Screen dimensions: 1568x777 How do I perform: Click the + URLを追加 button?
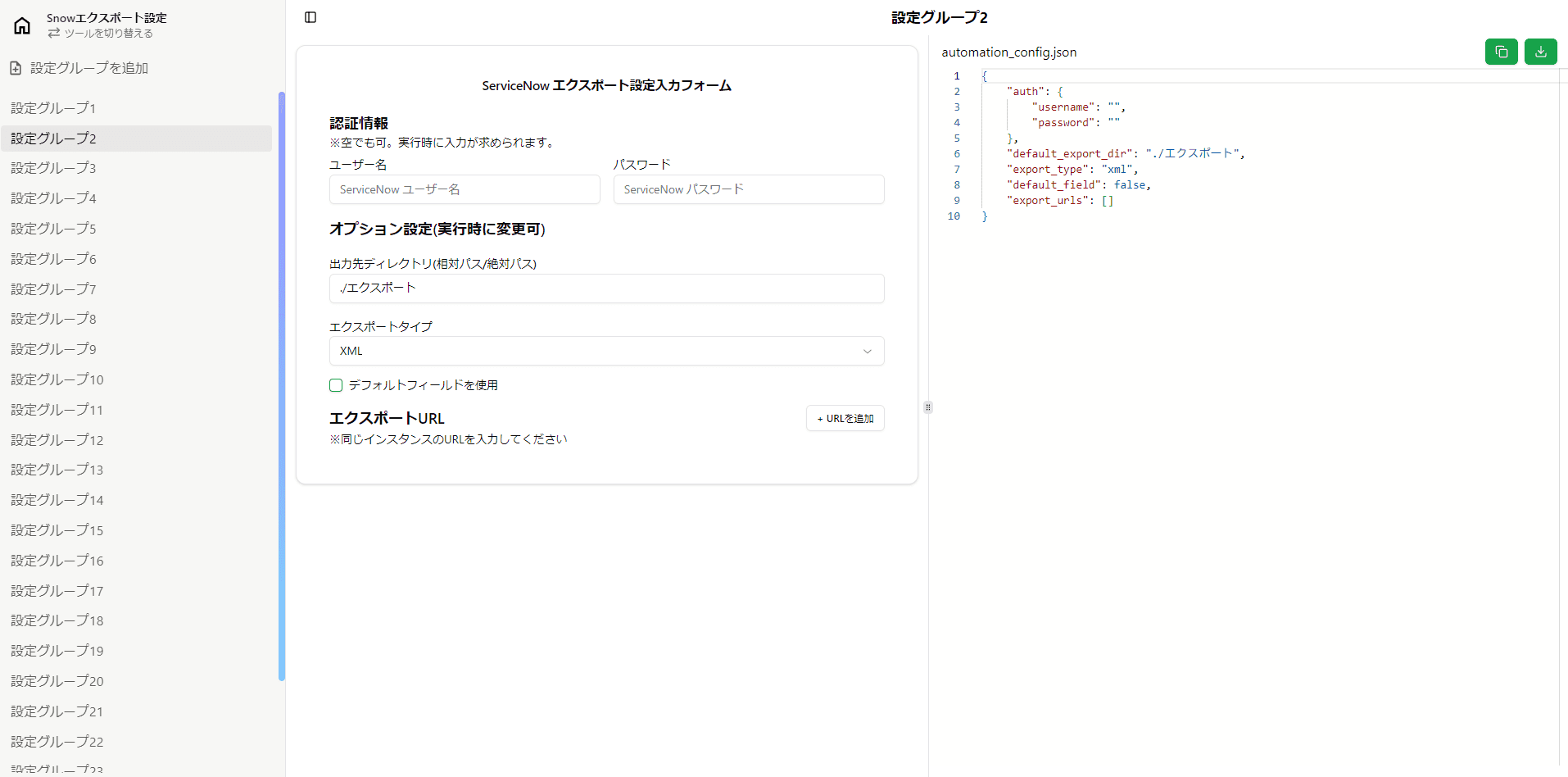click(x=845, y=418)
